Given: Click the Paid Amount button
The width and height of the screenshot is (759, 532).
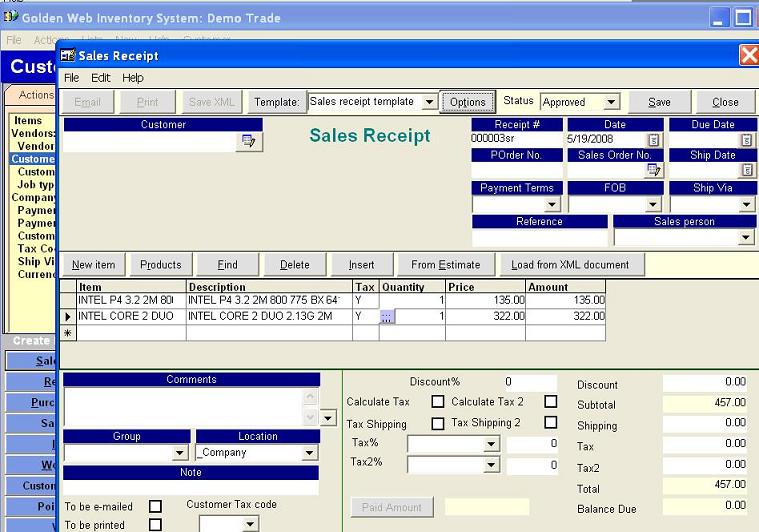Looking at the screenshot, I should (392, 507).
